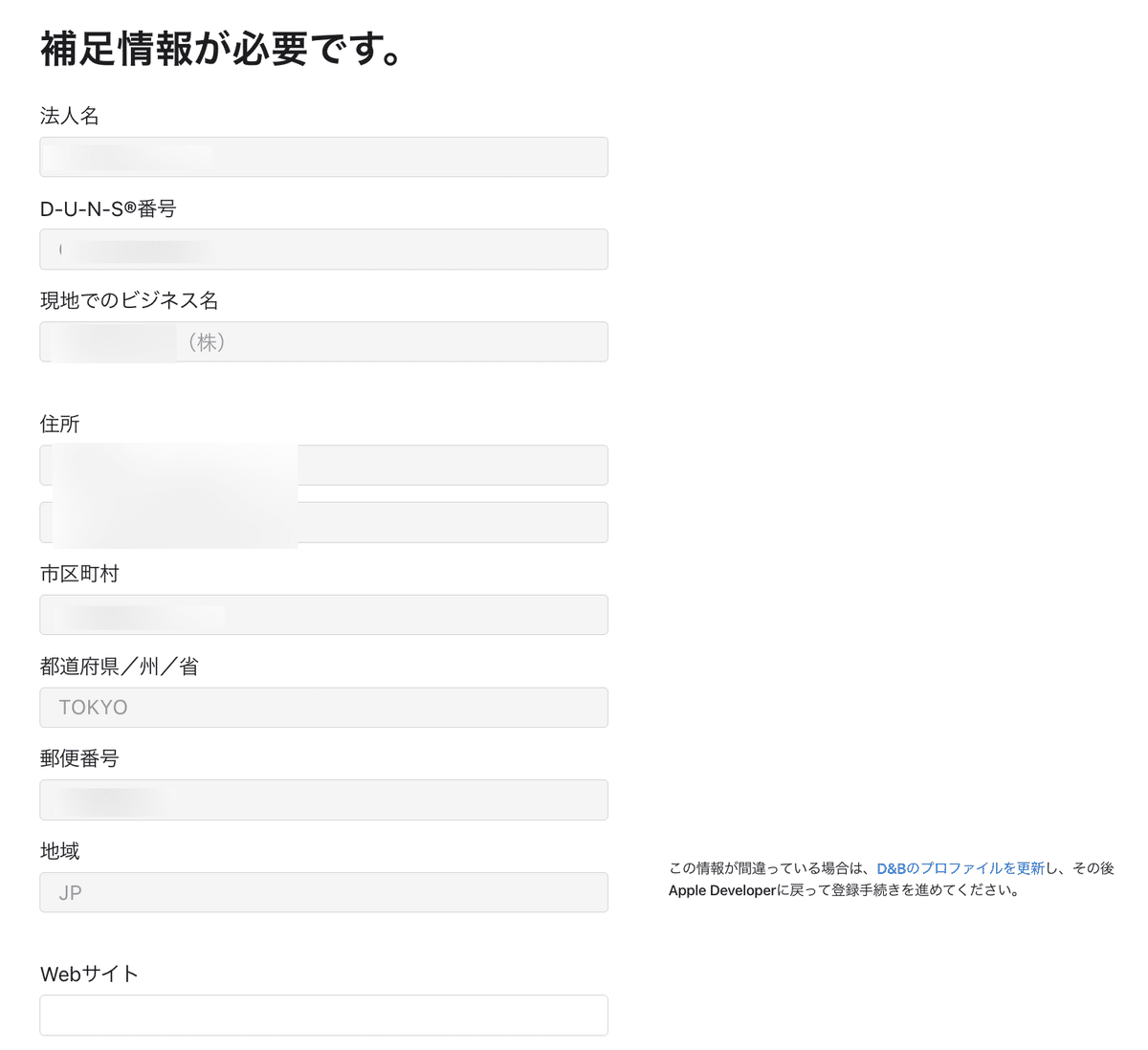Click the 地域 label
The image size is (1148, 1050).
pyautogui.click(x=59, y=851)
